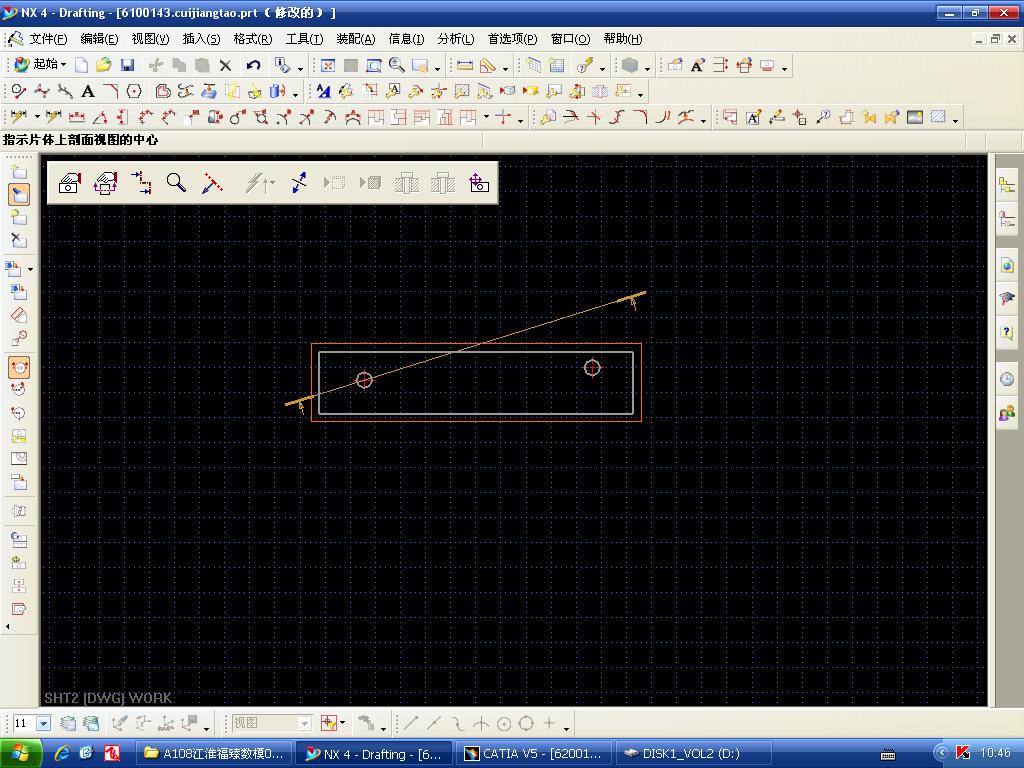1024x768 pixels.
Task: Toggle the highlighted view-update icon in left sidebar
Action: (19, 367)
